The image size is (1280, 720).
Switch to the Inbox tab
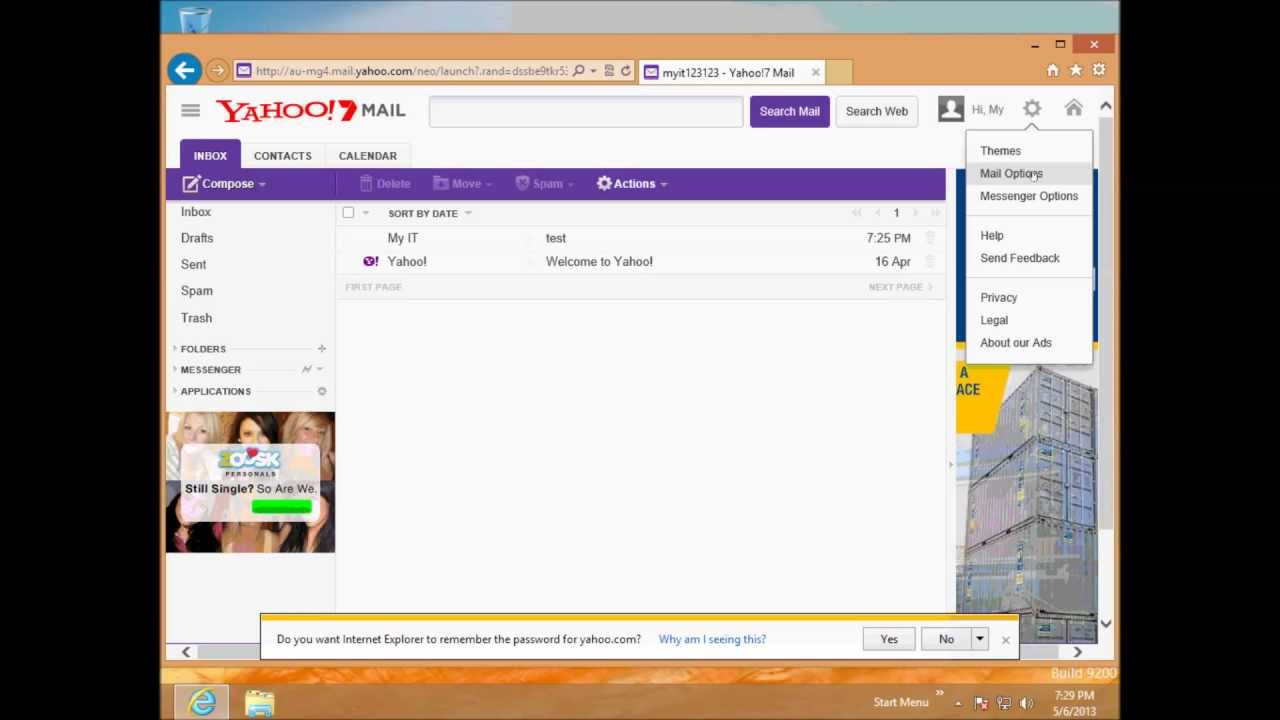[x=210, y=155]
